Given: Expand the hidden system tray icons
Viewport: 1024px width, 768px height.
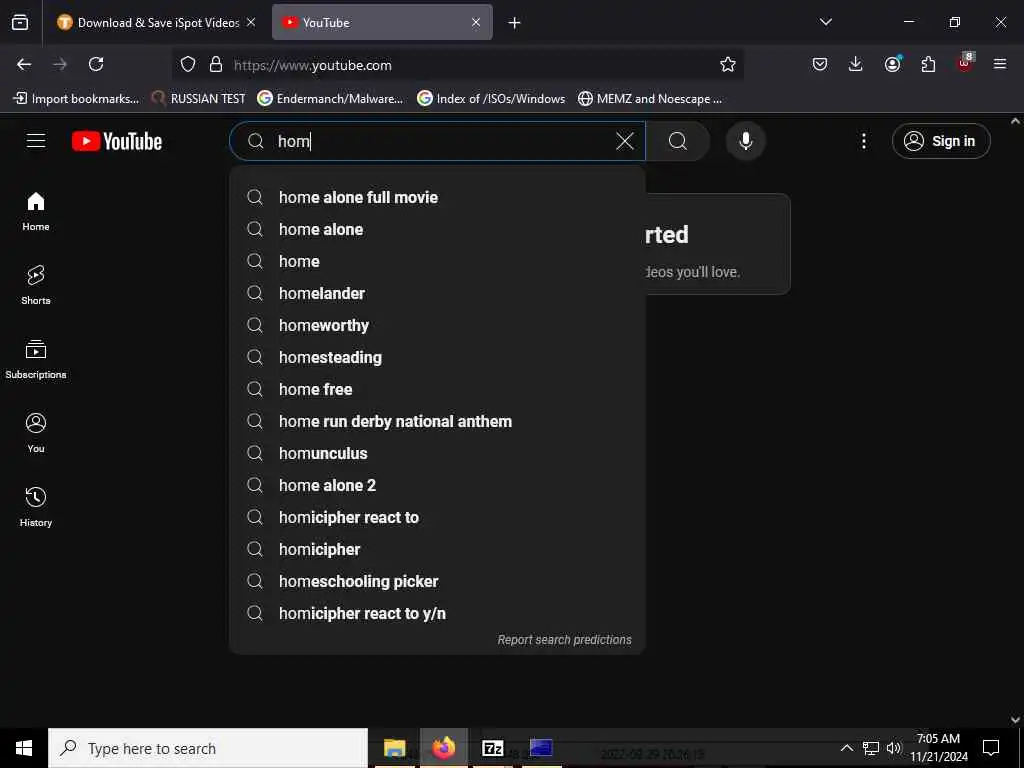Looking at the screenshot, I should click(846, 748).
